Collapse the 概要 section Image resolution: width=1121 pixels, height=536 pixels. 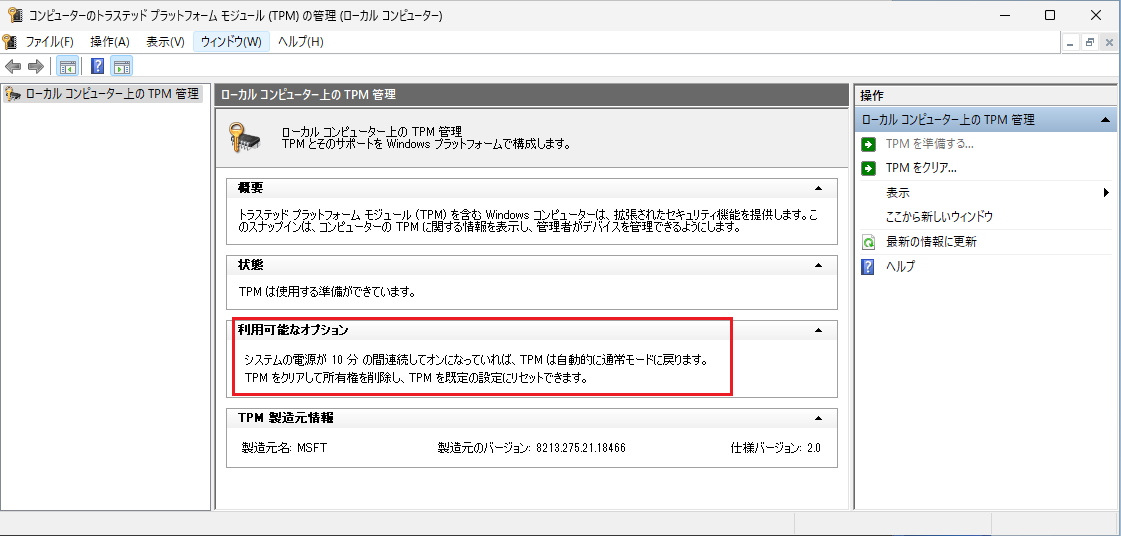coord(819,188)
